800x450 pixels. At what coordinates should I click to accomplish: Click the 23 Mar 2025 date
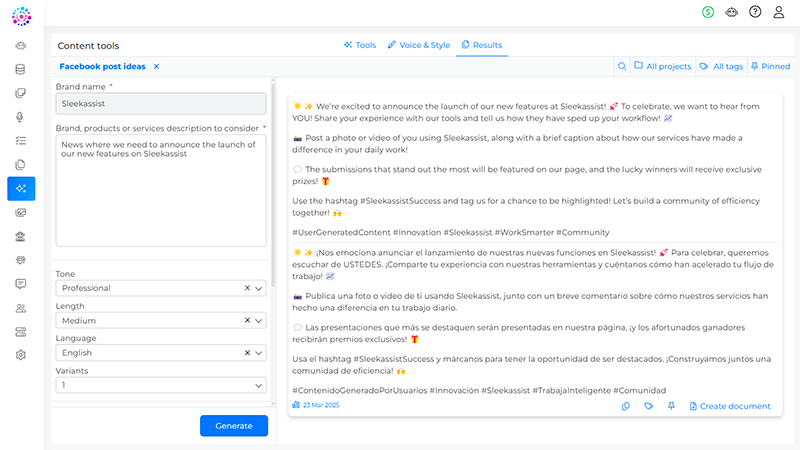coord(321,405)
